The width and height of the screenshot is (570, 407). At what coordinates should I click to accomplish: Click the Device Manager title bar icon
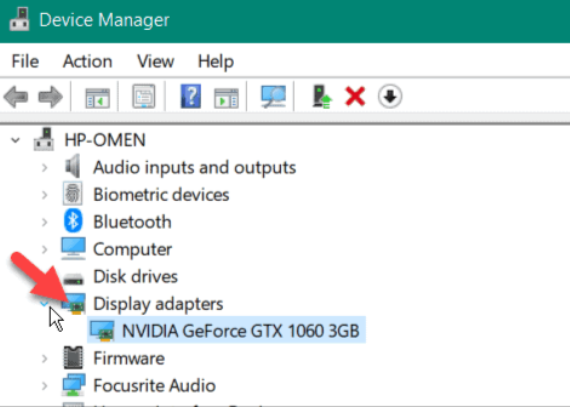coord(19,20)
